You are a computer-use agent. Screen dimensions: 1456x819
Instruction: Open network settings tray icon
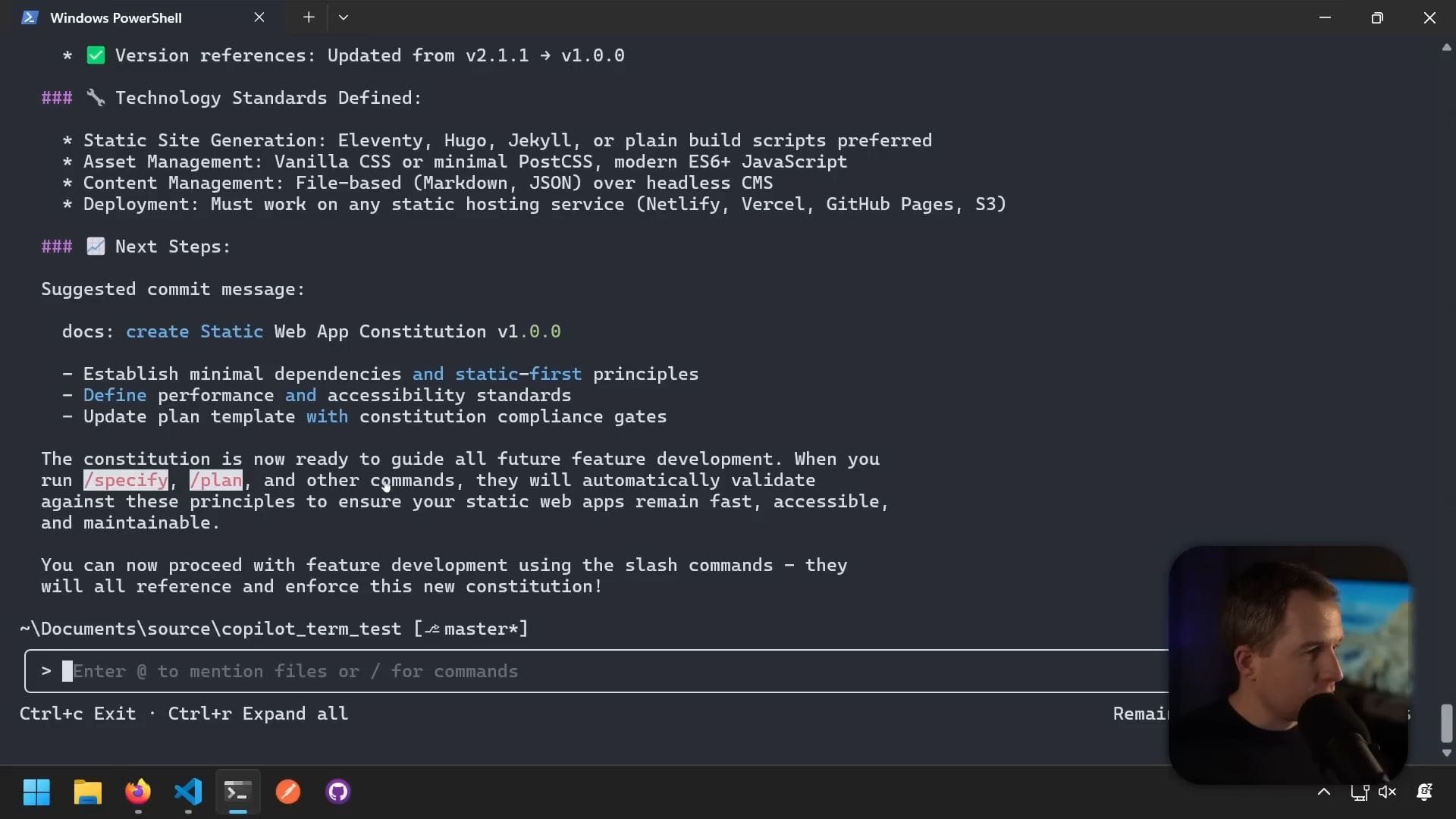(x=1359, y=792)
